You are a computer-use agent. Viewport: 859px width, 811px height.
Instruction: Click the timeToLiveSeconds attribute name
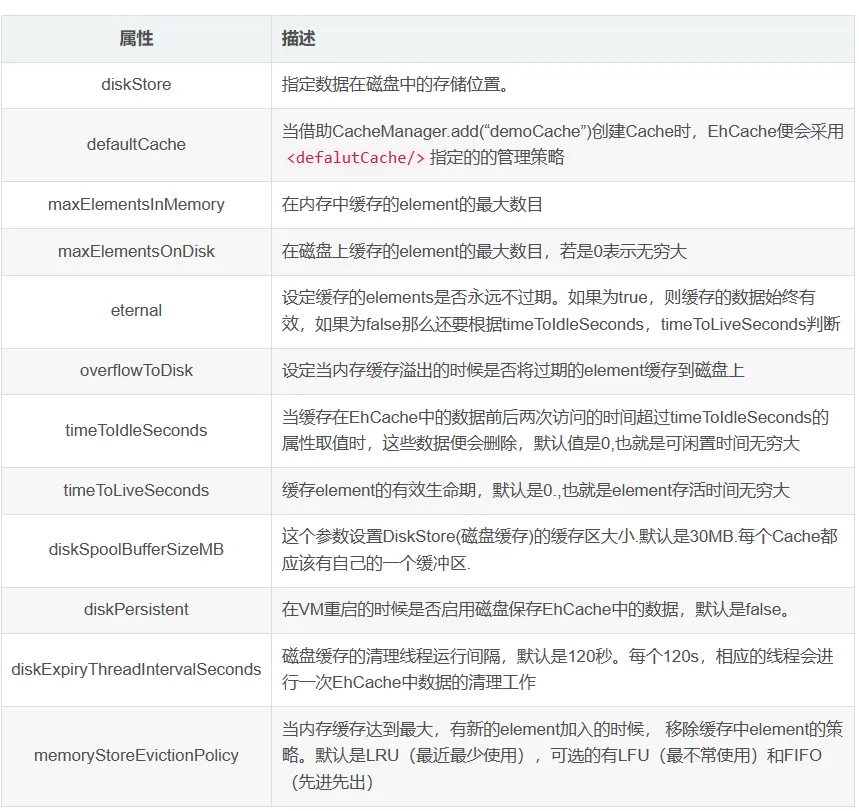pyautogui.click(x=136, y=490)
